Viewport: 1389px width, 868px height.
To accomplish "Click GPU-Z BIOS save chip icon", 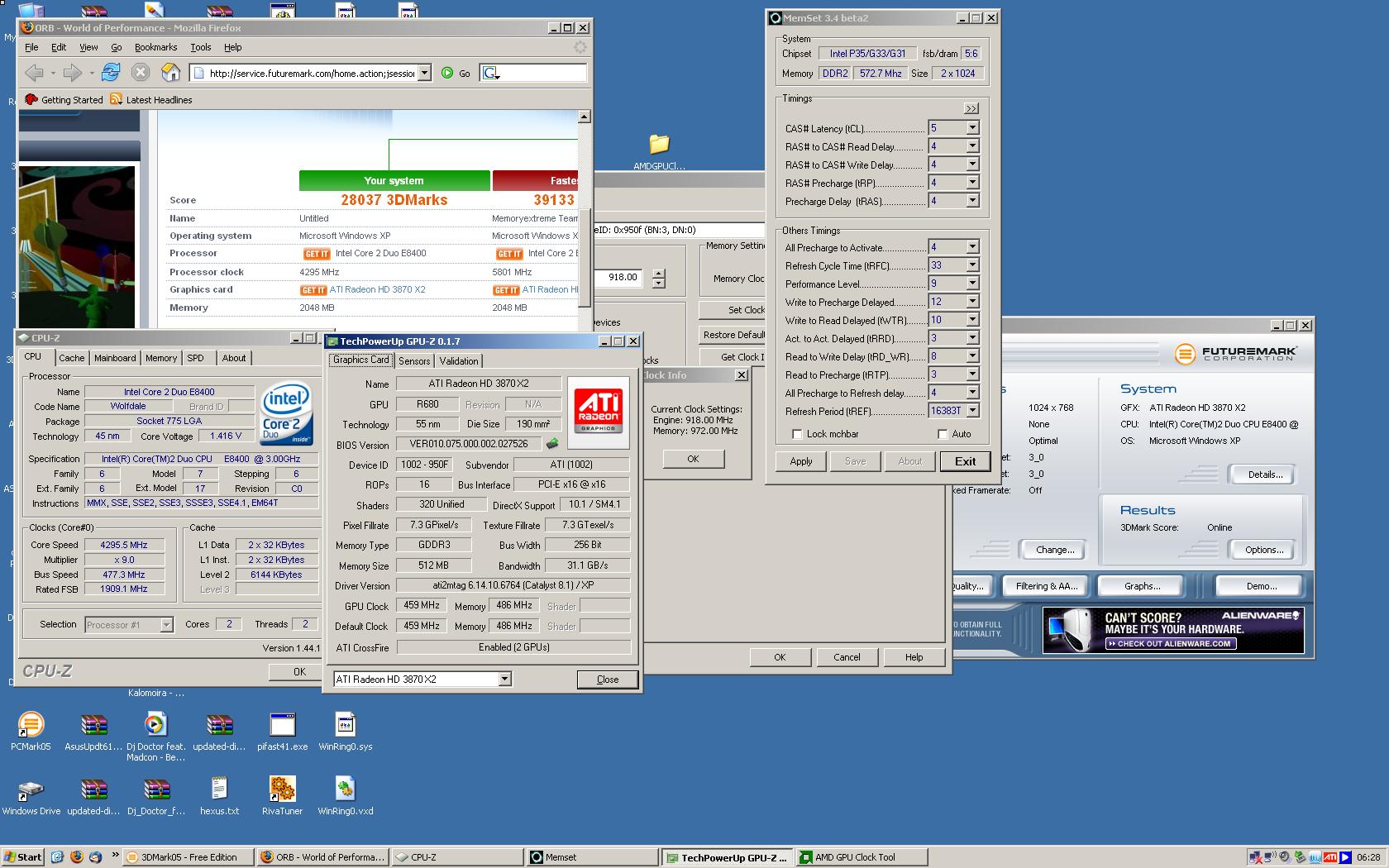I will [x=552, y=444].
